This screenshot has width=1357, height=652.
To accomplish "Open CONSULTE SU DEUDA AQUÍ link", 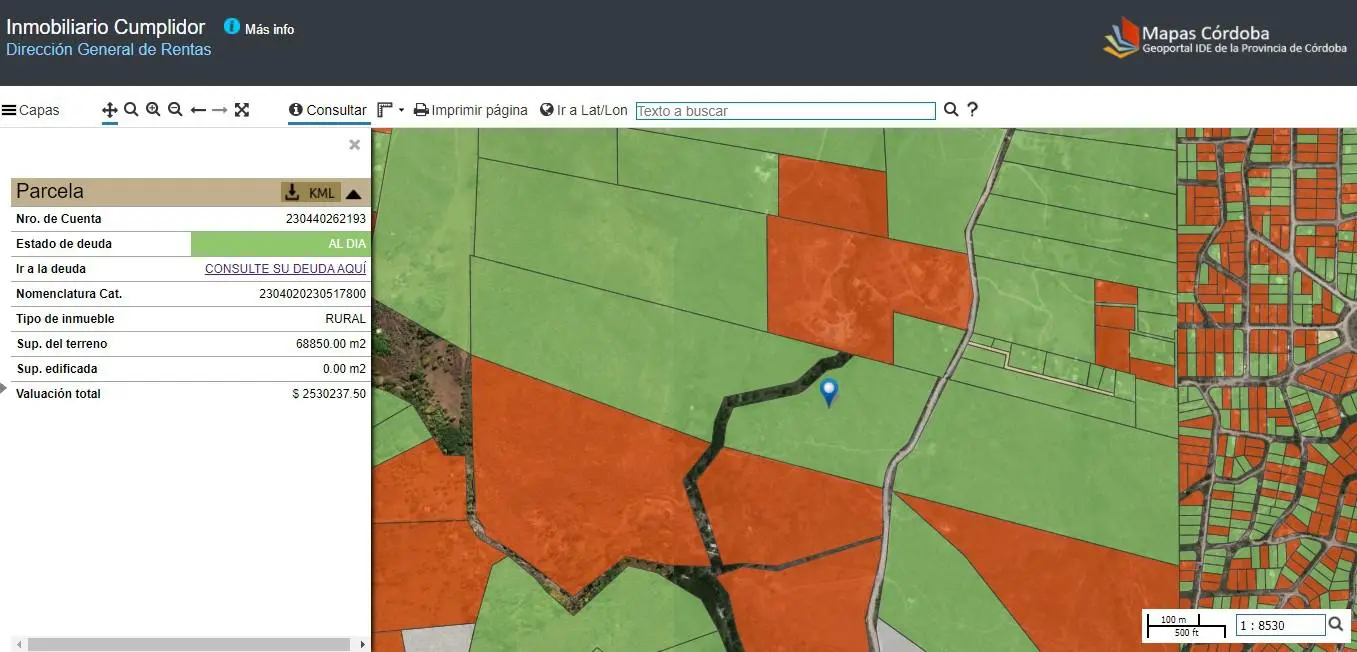I will tap(286, 269).
